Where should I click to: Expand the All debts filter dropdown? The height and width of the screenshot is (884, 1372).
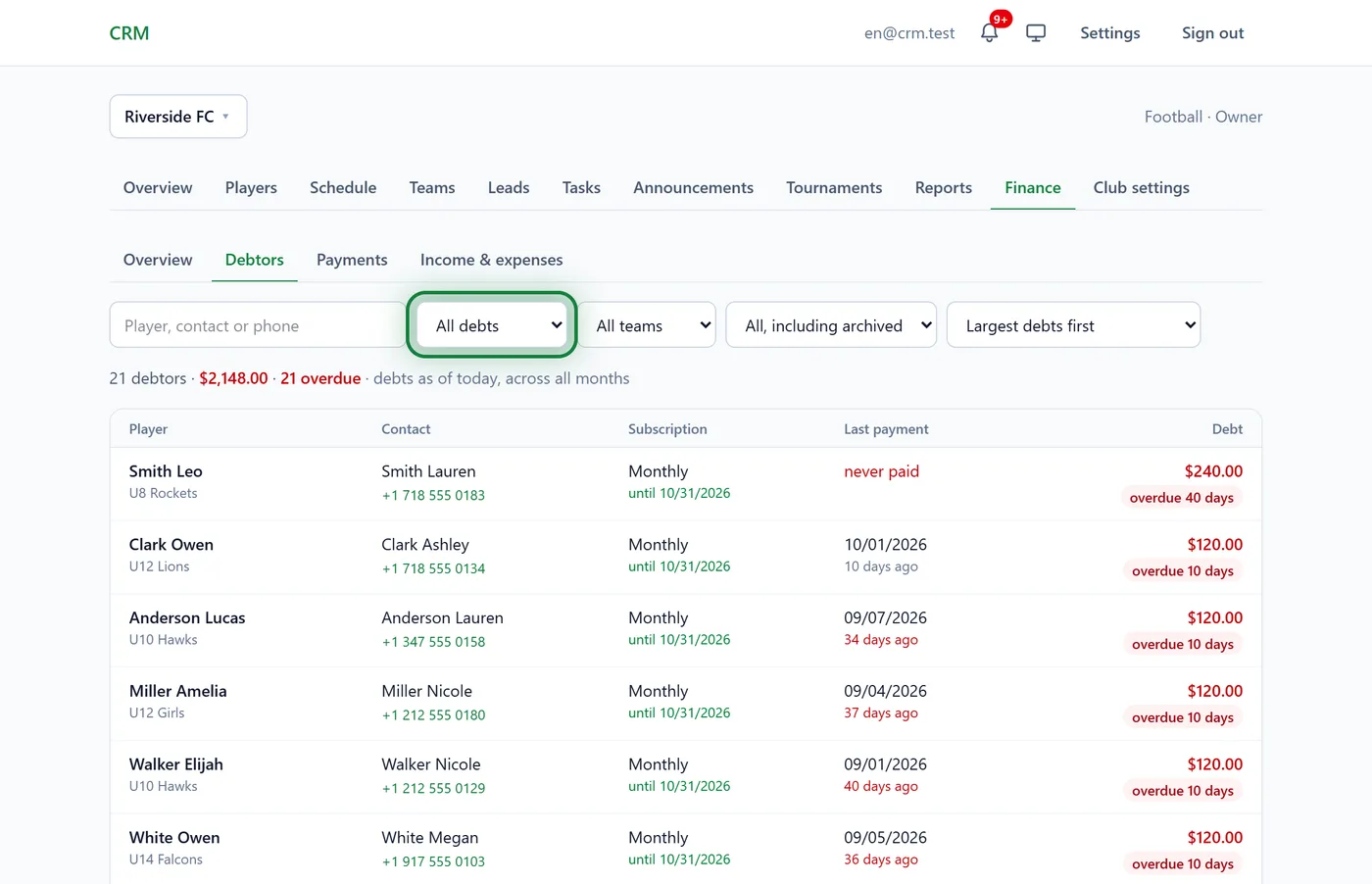492,325
